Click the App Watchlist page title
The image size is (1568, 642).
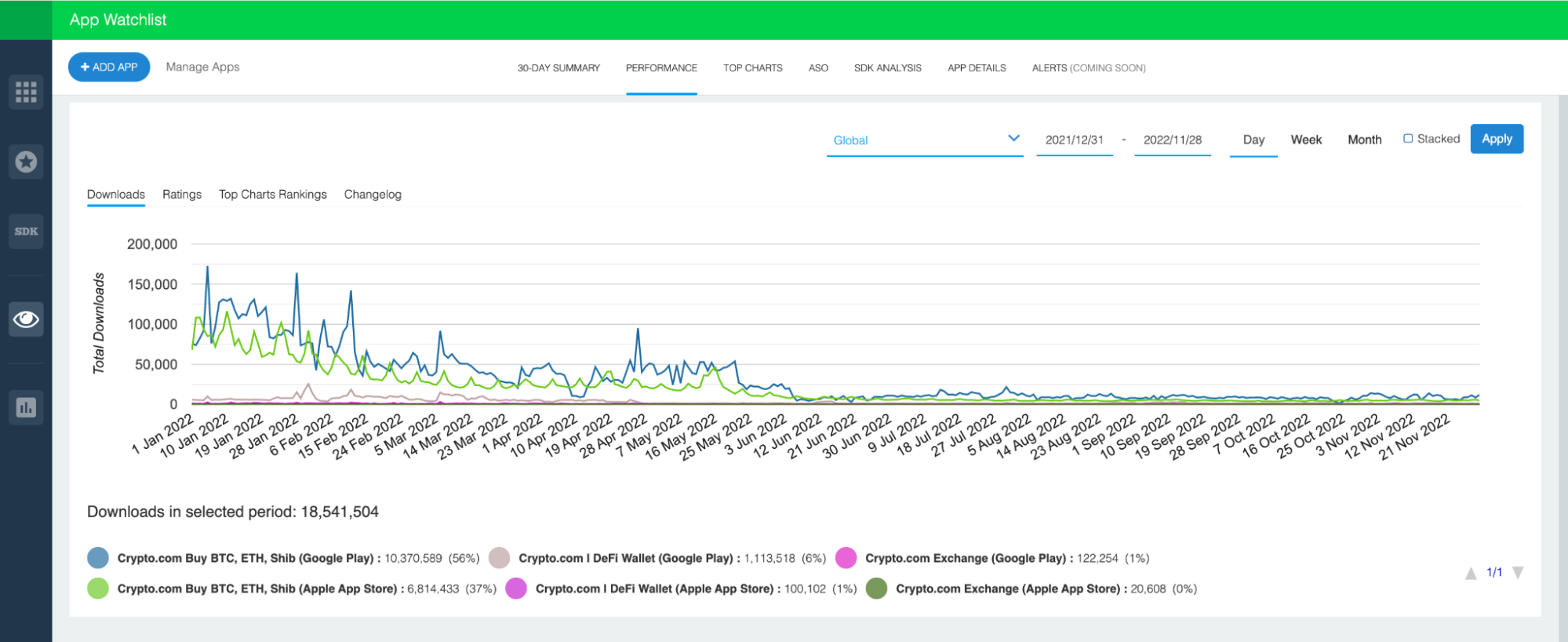pos(118,20)
